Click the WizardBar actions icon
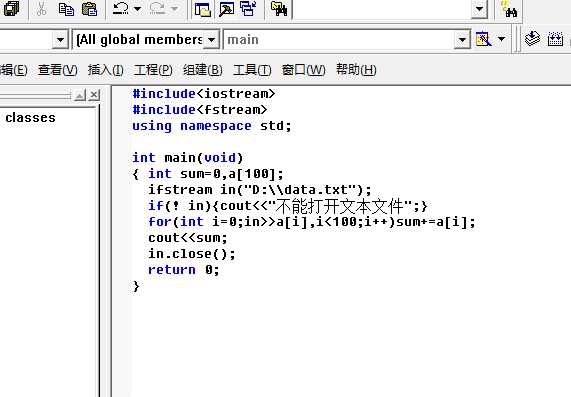Image resolution: width=571 pixels, height=397 pixels. pyautogui.click(x=483, y=39)
